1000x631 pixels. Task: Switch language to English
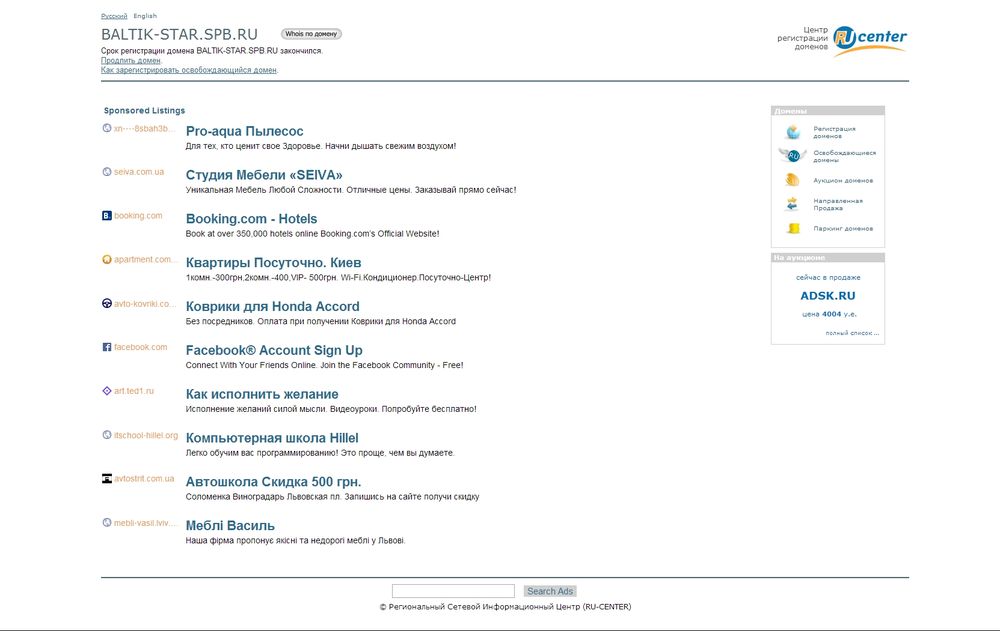pyautogui.click(x=145, y=16)
